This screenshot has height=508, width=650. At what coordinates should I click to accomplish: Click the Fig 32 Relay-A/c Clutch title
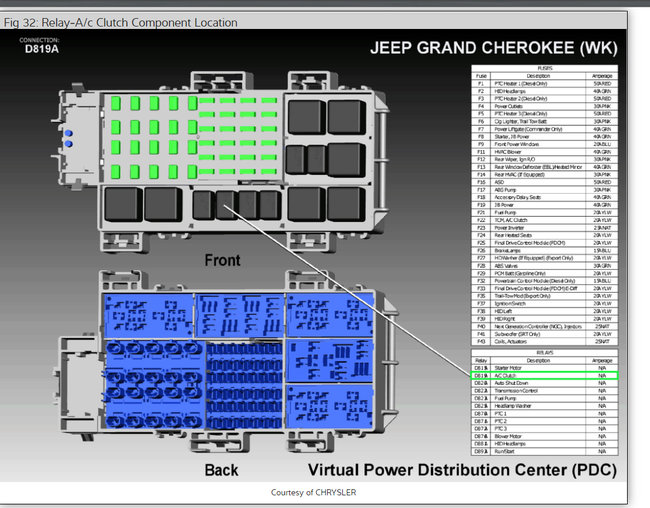(x=120, y=22)
